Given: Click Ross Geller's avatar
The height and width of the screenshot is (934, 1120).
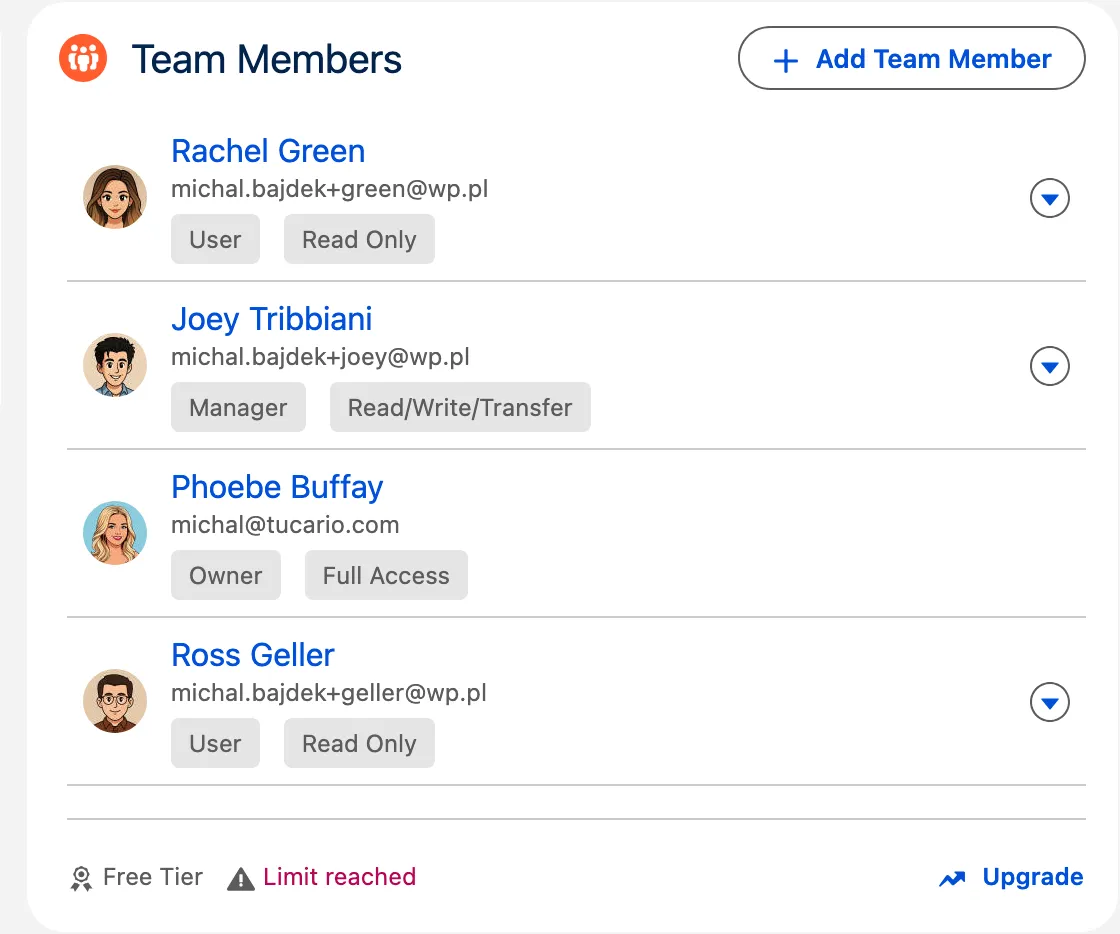Looking at the screenshot, I should pos(115,701).
